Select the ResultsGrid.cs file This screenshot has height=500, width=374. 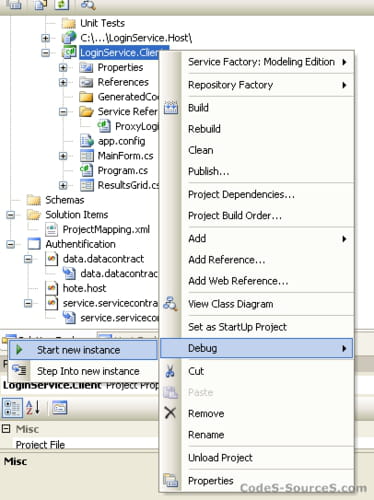click(128, 185)
